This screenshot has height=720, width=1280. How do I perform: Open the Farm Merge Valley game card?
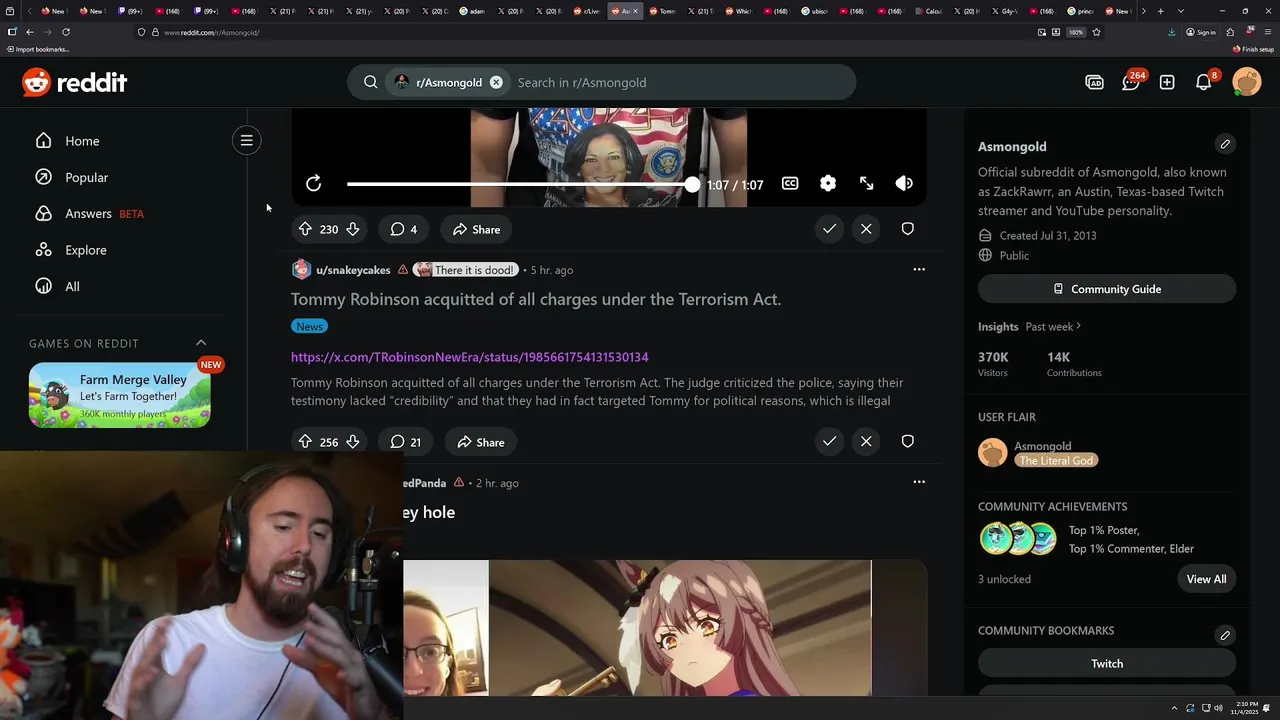(120, 395)
